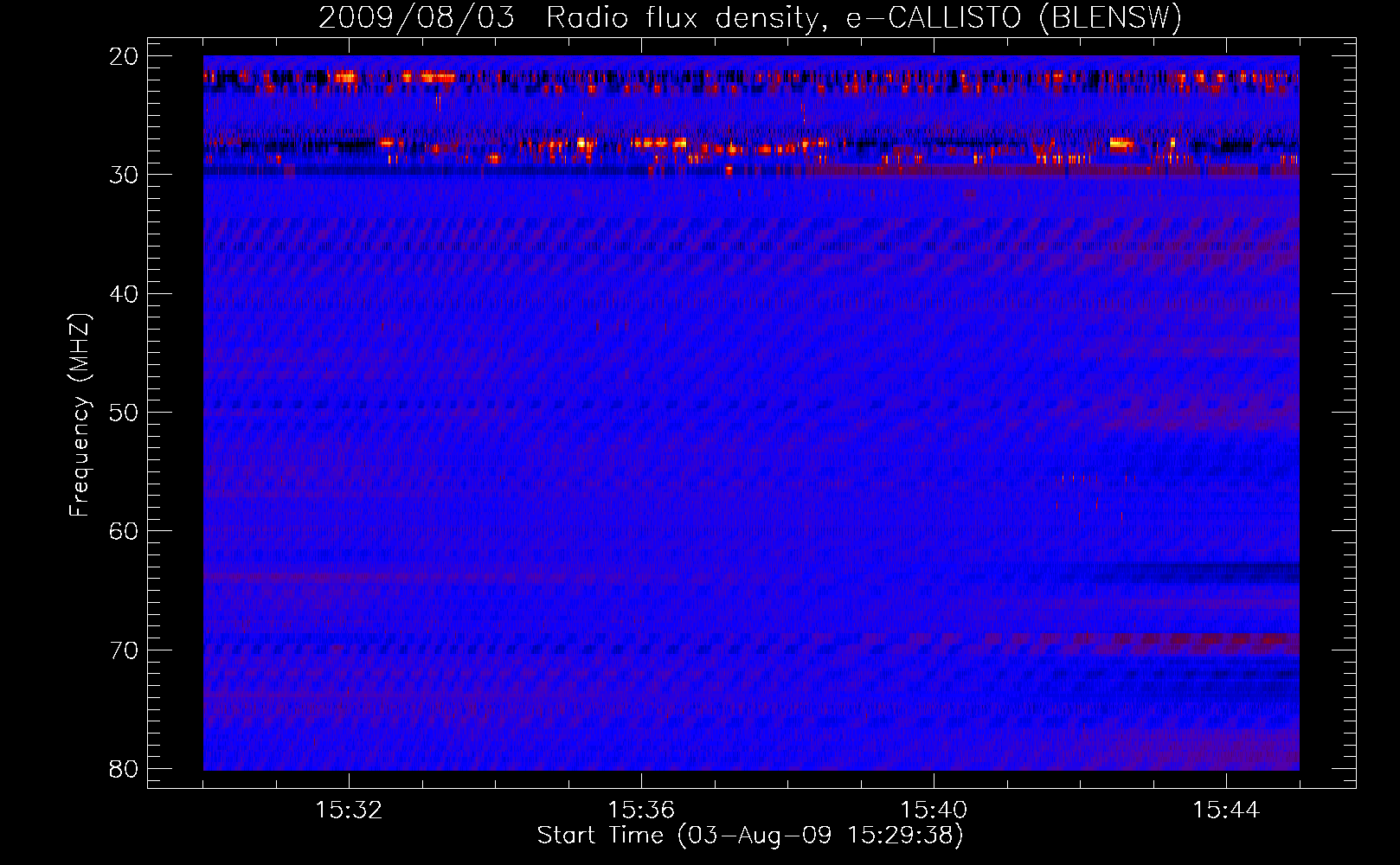Click the 40 frequency tick label
The width and height of the screenshot is (1400, 865).
click(x=125, y=294)
